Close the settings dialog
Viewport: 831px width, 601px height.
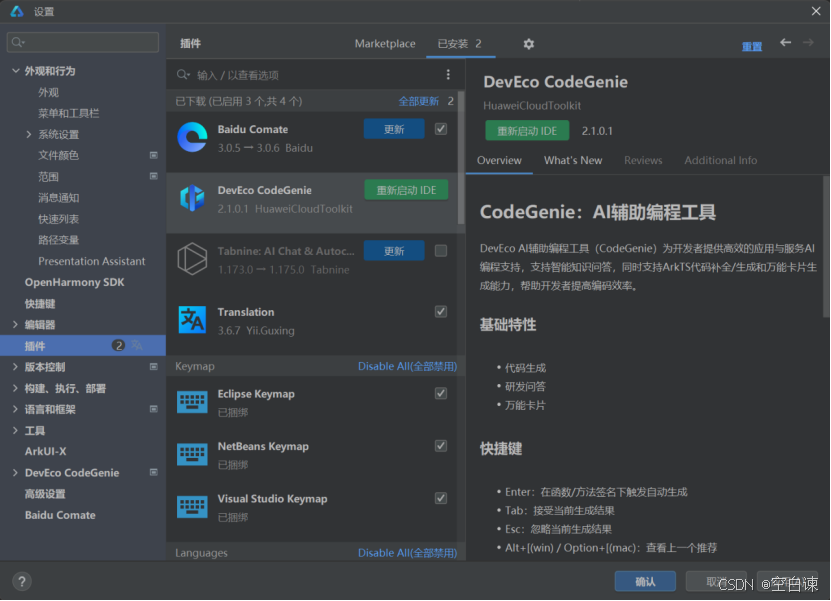pos(816,11)
